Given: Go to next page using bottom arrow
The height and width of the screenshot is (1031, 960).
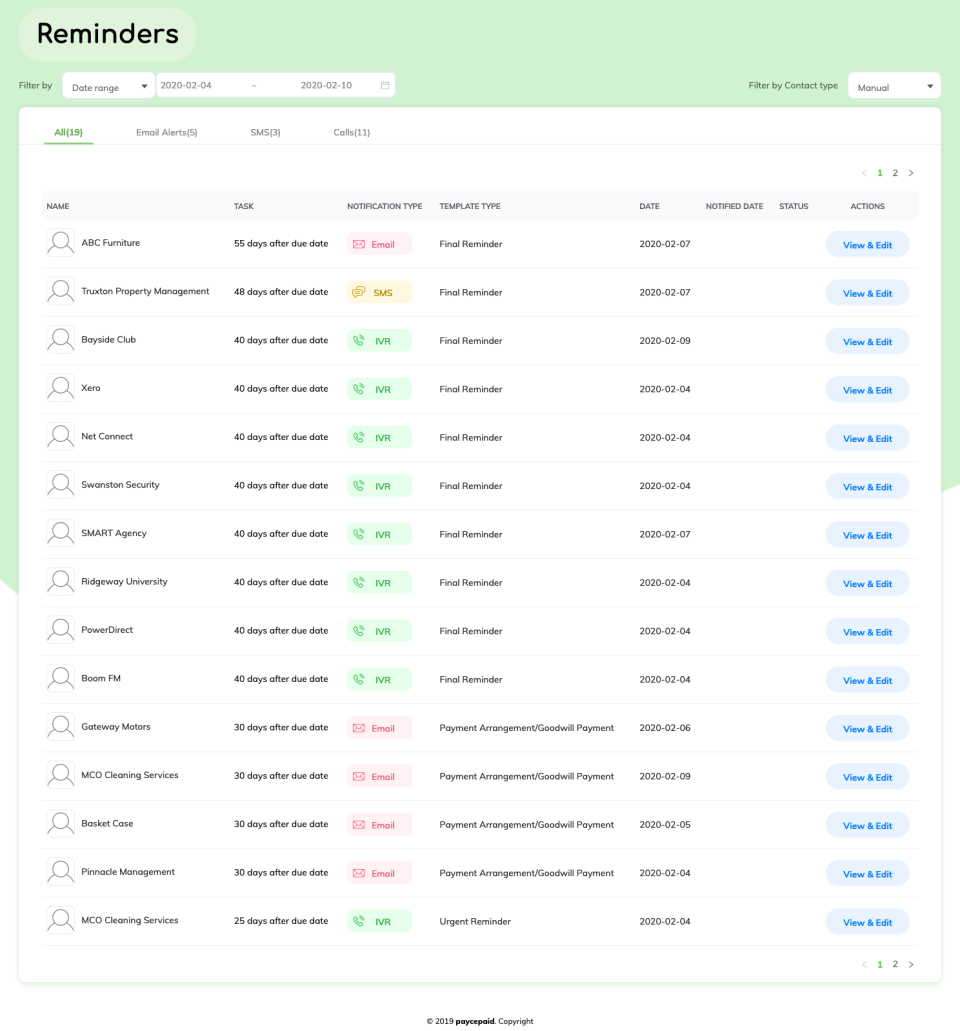Looking at the screenshot, I should [911, 965].
